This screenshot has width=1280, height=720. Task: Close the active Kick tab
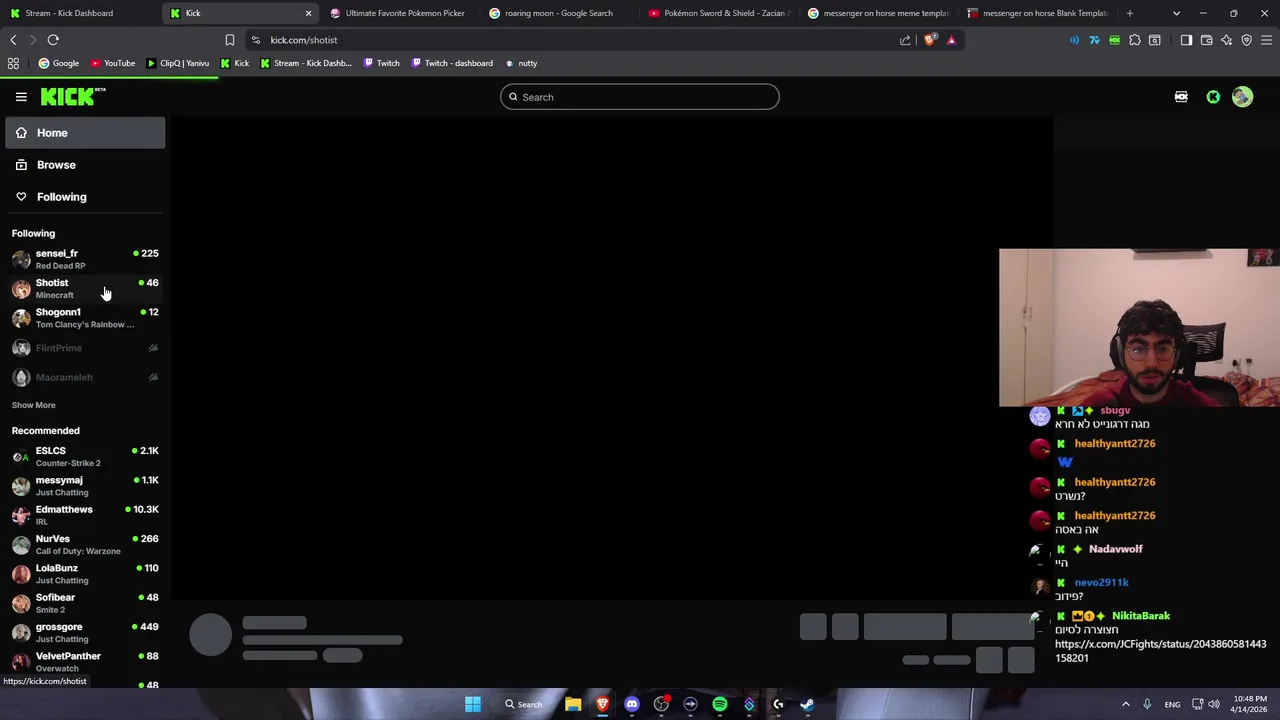pyautogui.click(x=308, y=13)
